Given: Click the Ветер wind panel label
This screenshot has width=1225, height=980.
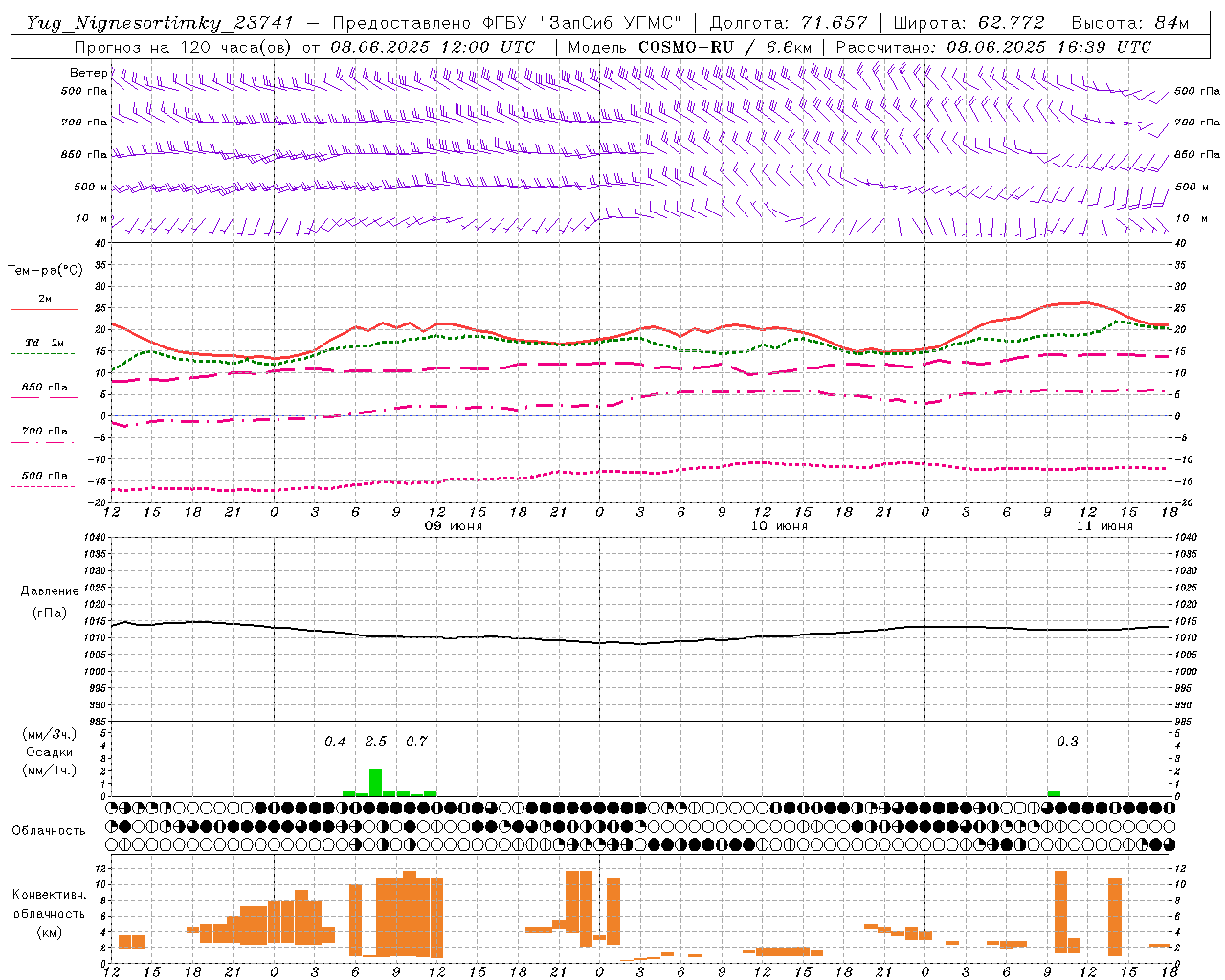Looking at the screenshot, I should pyautogui.click(x=89, y=73).
